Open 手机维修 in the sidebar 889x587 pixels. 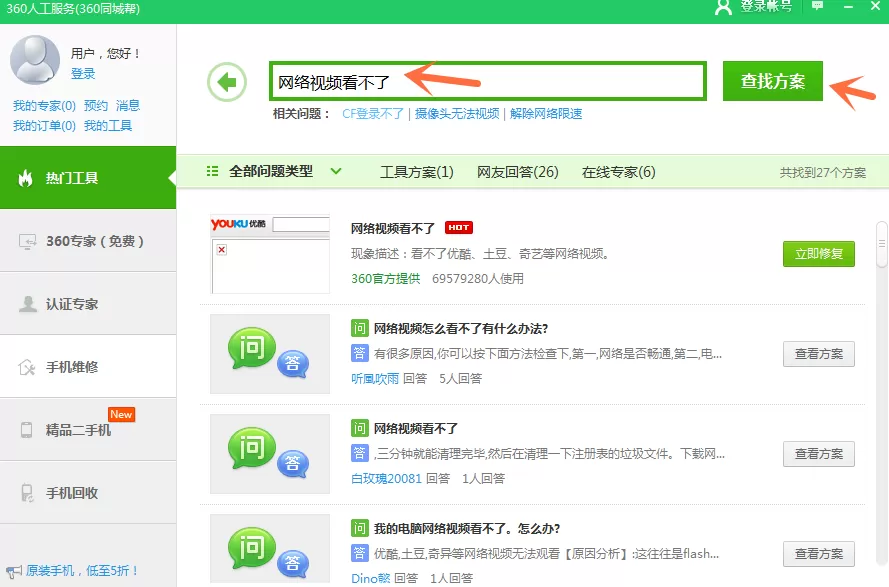click(88, 368)
